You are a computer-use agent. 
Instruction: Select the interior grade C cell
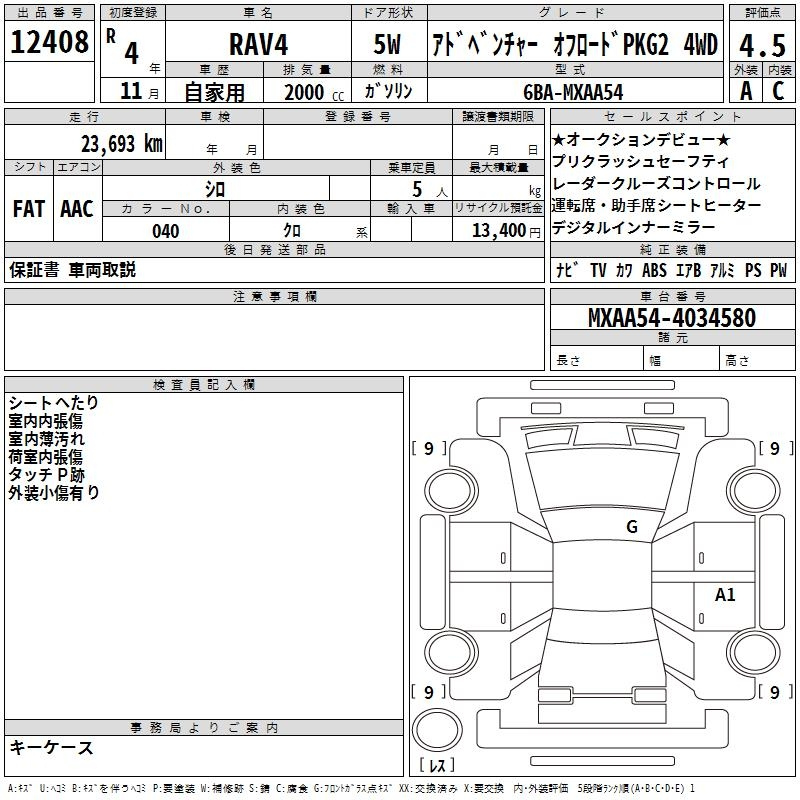tap(778, 91)
